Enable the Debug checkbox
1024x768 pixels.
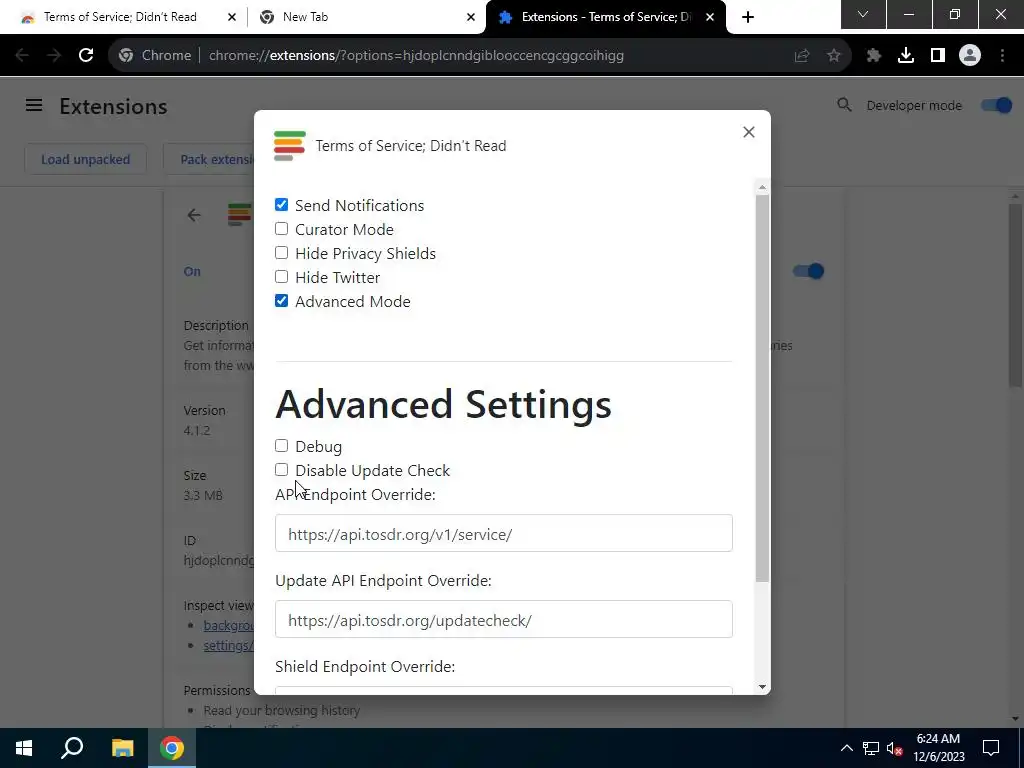point(281,445)
